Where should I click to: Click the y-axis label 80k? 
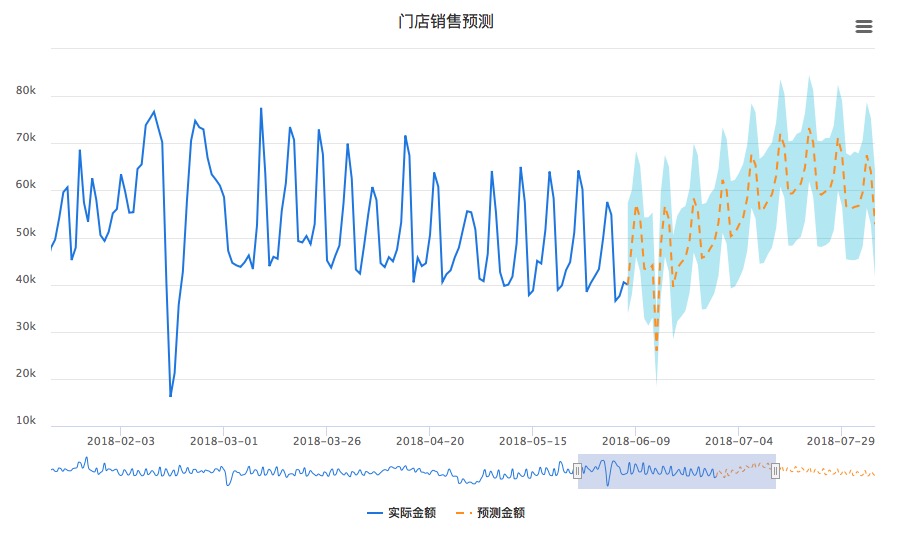tap(26, 91)
